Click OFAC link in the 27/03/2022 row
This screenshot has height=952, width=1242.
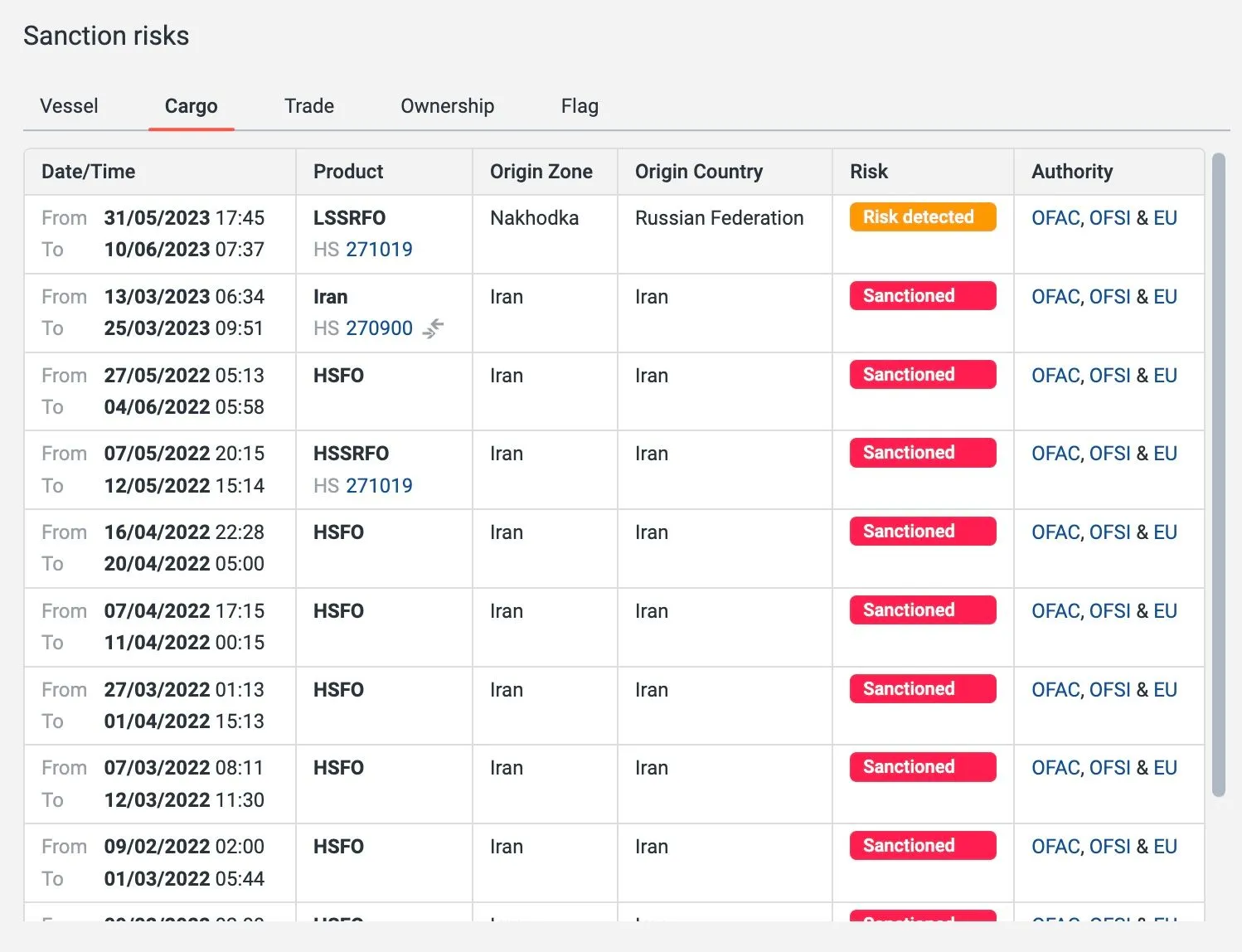coord(1055,690)
